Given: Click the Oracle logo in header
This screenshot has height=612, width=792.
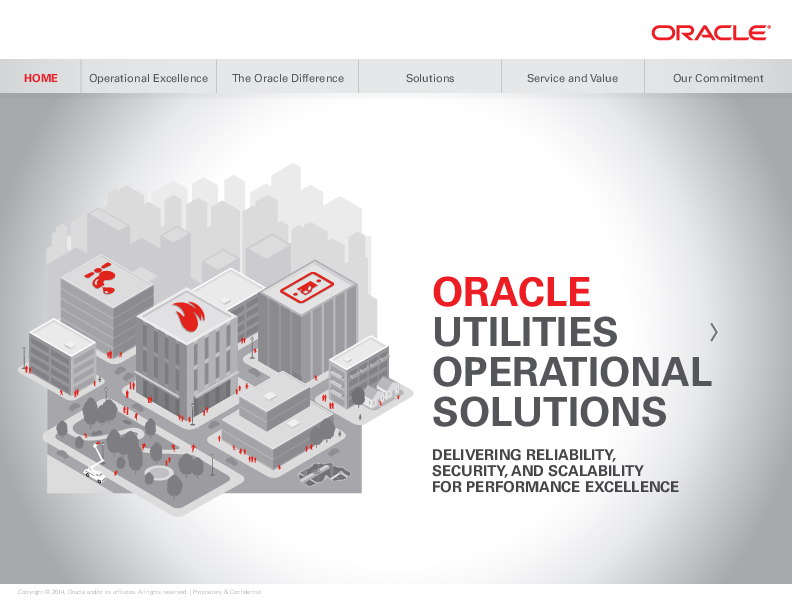Looking at the screenshot, I should (711, 33).
